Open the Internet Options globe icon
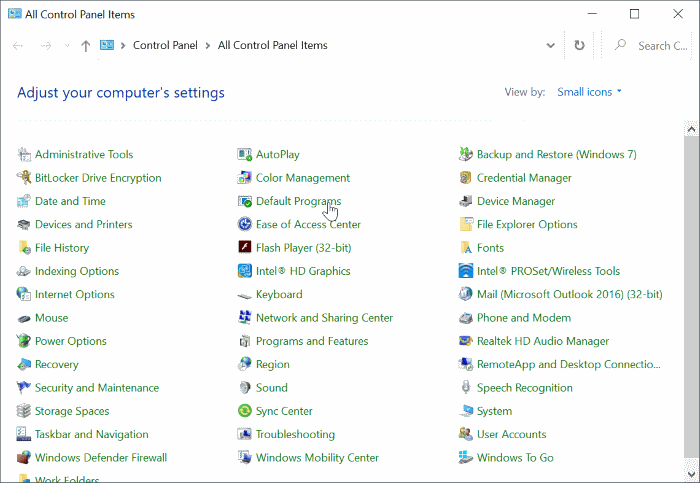 click(x=24, y=294)
